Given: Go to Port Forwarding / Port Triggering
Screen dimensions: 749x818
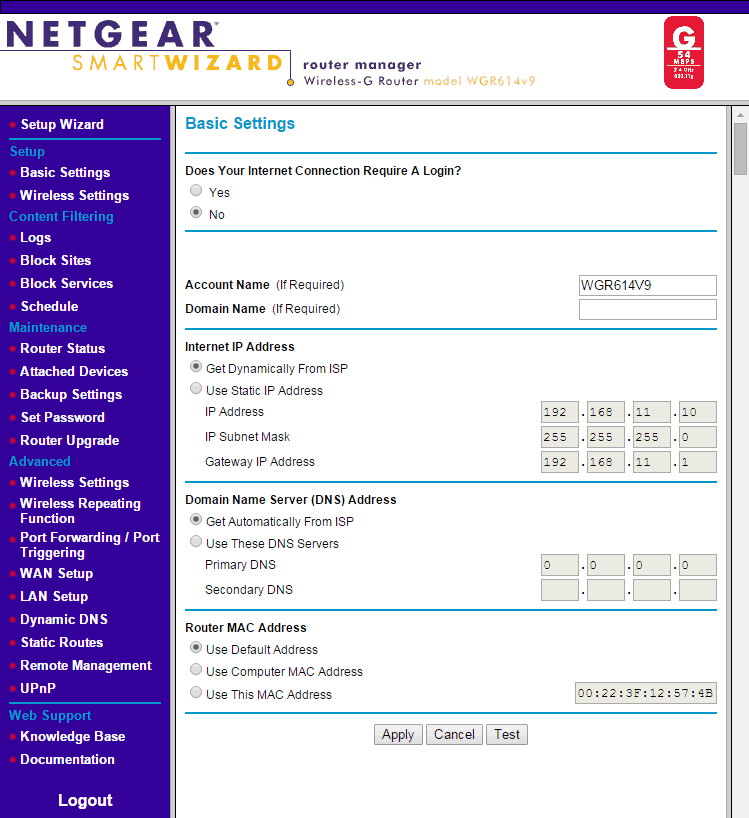Looking at the screenshot, I should point(89,545).
